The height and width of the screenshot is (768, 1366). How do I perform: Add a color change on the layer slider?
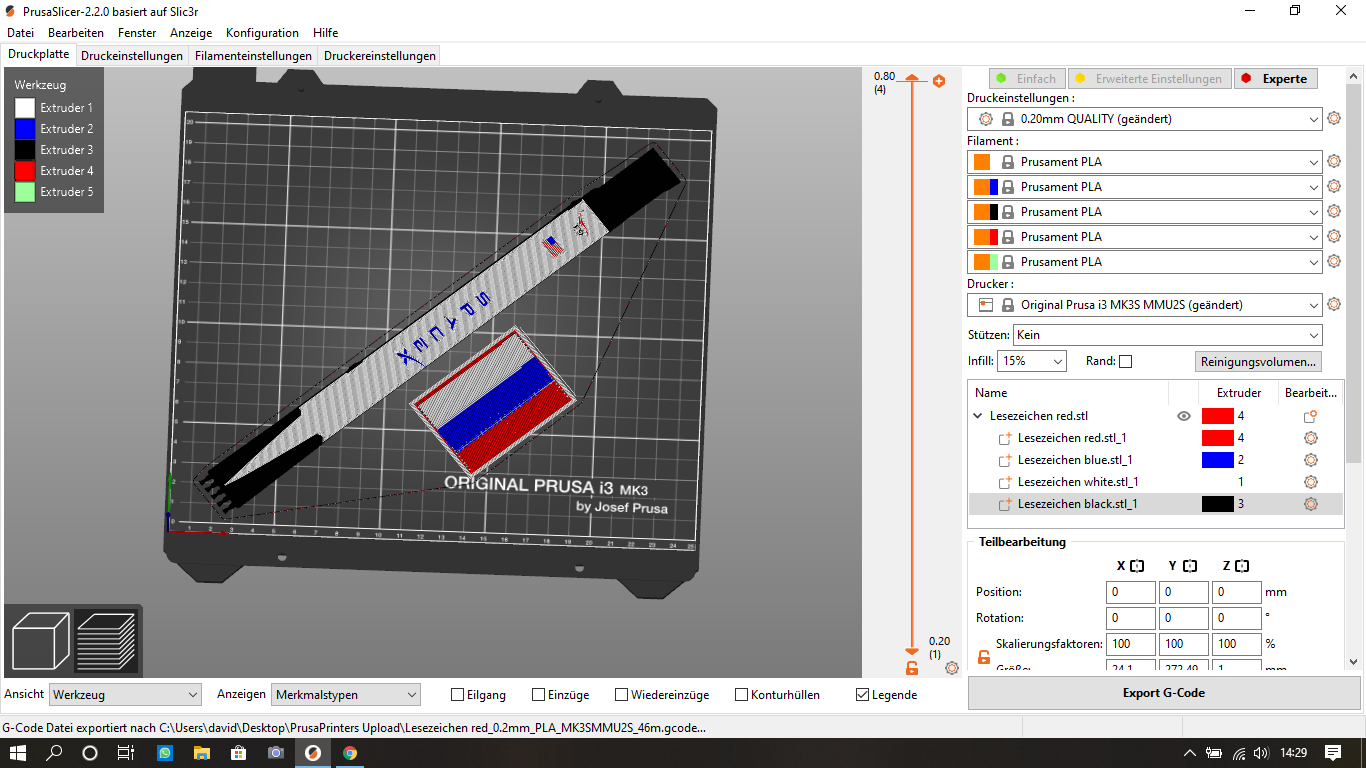click(939, 81)
